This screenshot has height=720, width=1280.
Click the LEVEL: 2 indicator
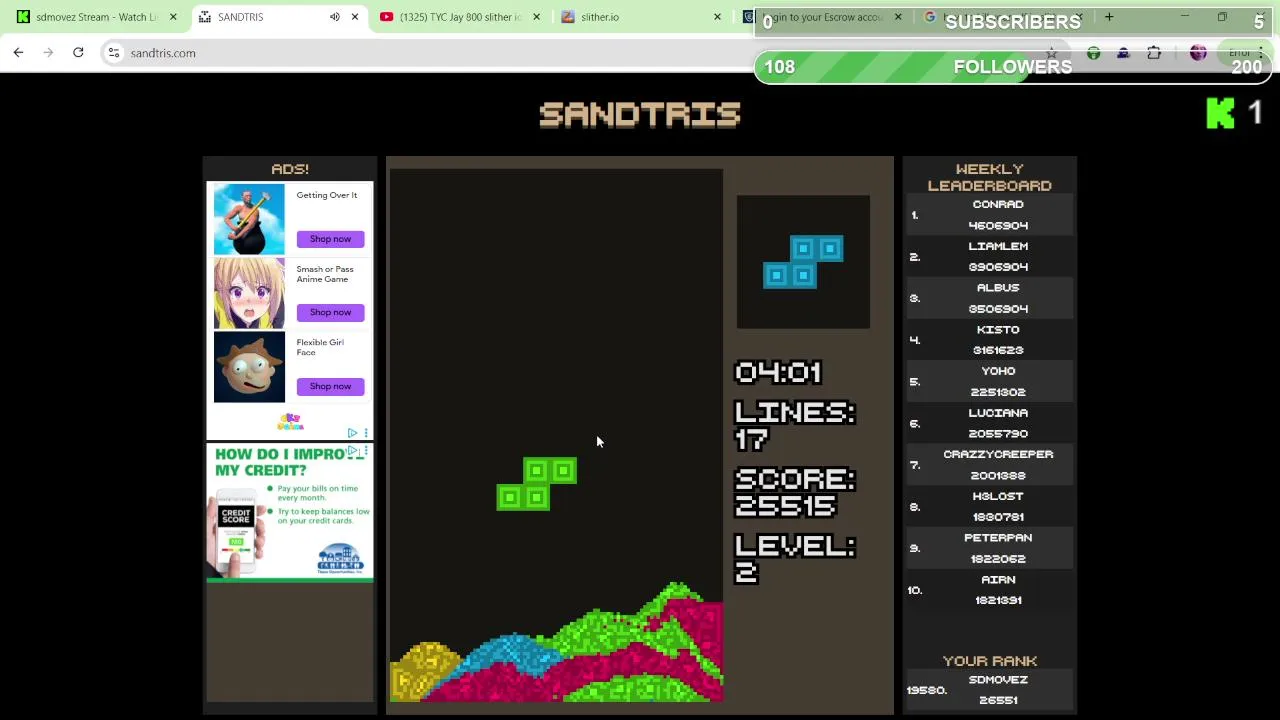pos(794,558)
